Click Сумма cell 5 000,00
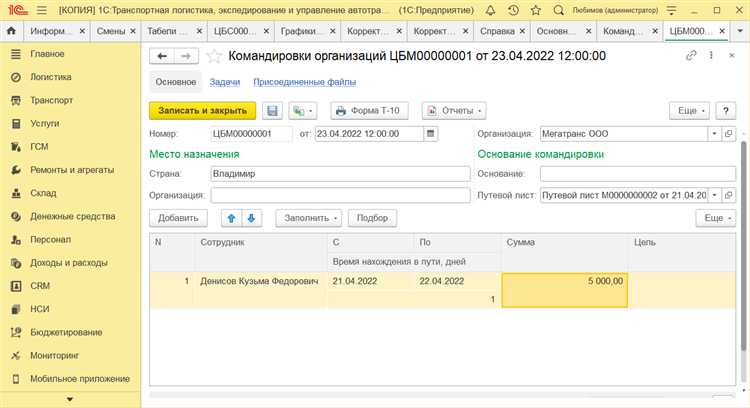 coord(564,290)
